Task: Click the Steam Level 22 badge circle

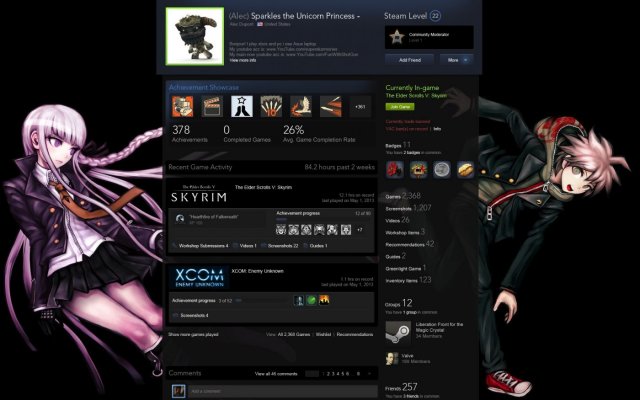Action: 436,16
